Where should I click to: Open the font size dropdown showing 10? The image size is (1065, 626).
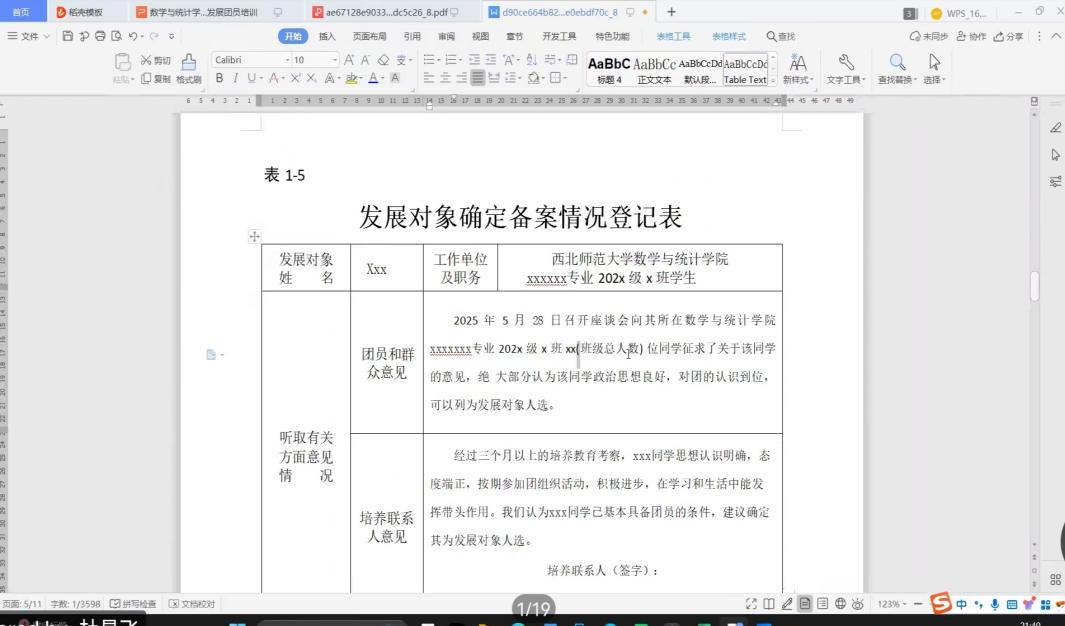click(335, 60)
